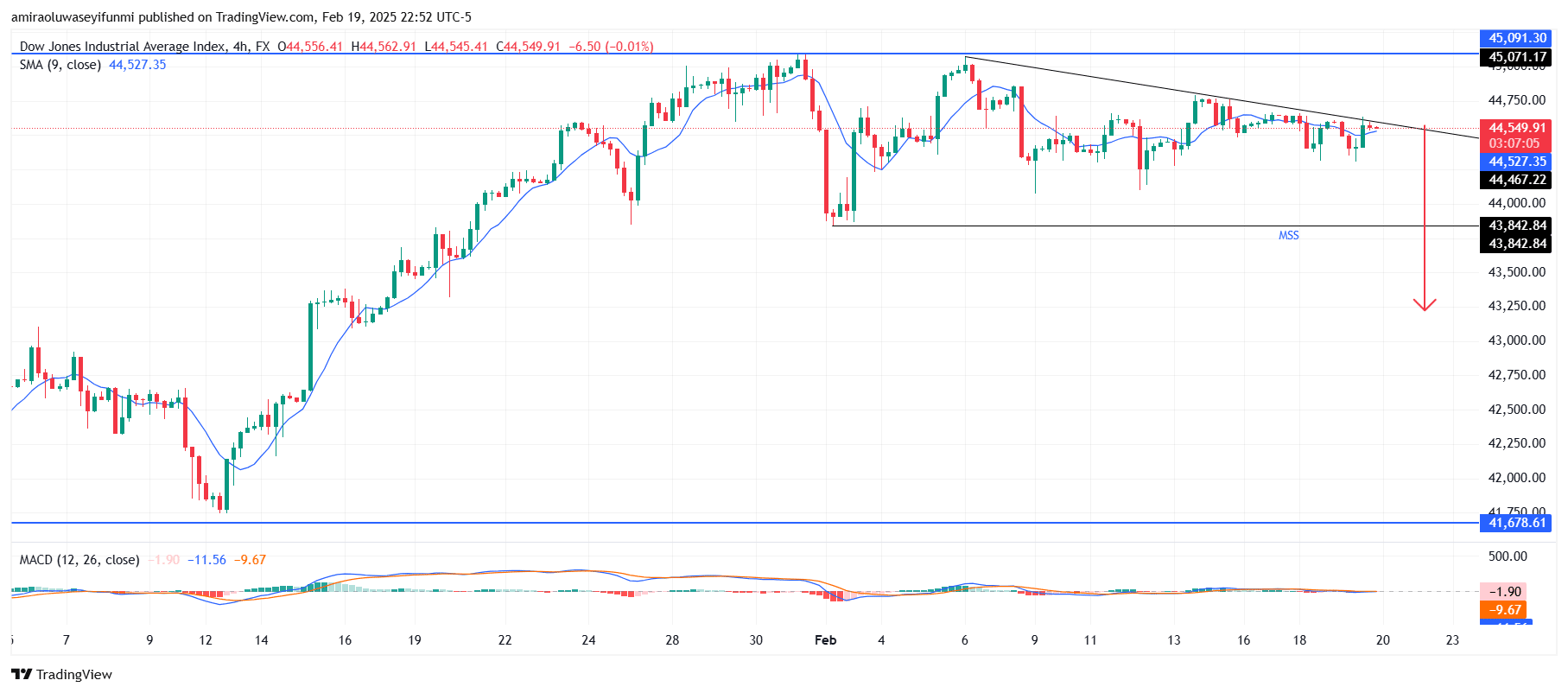Click the 43,250.00 price axis value
Viewport: 1568px width, 693px height.
(x=1516, y=306)
